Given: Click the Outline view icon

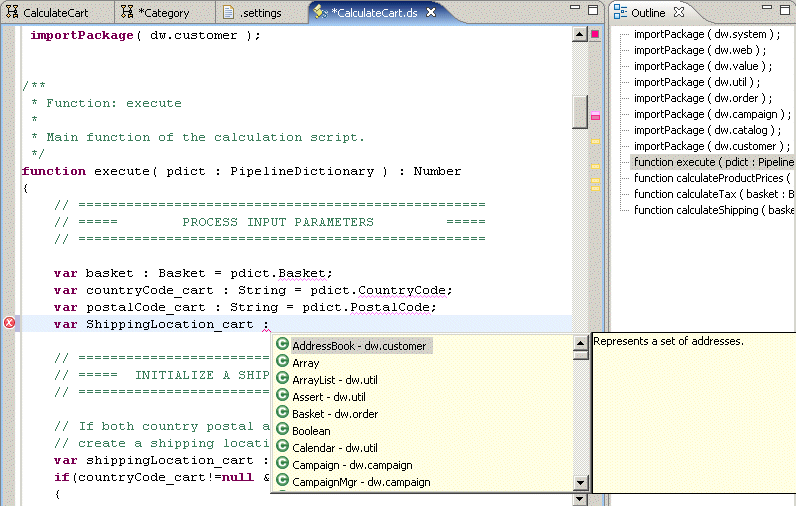Looking at the screenshot, I should point(620,13).
